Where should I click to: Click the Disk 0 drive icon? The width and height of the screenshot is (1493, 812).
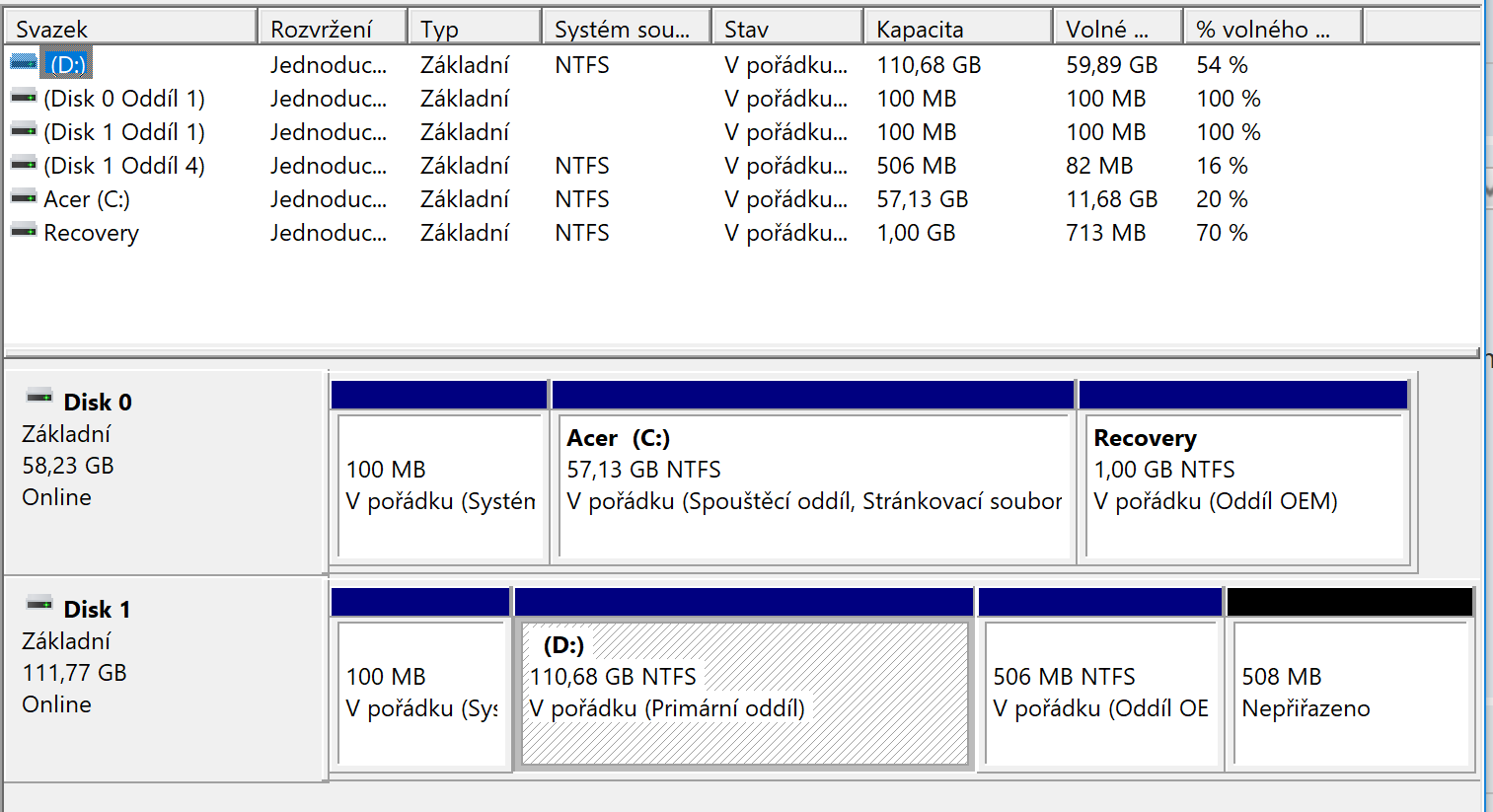click(39, 398)
